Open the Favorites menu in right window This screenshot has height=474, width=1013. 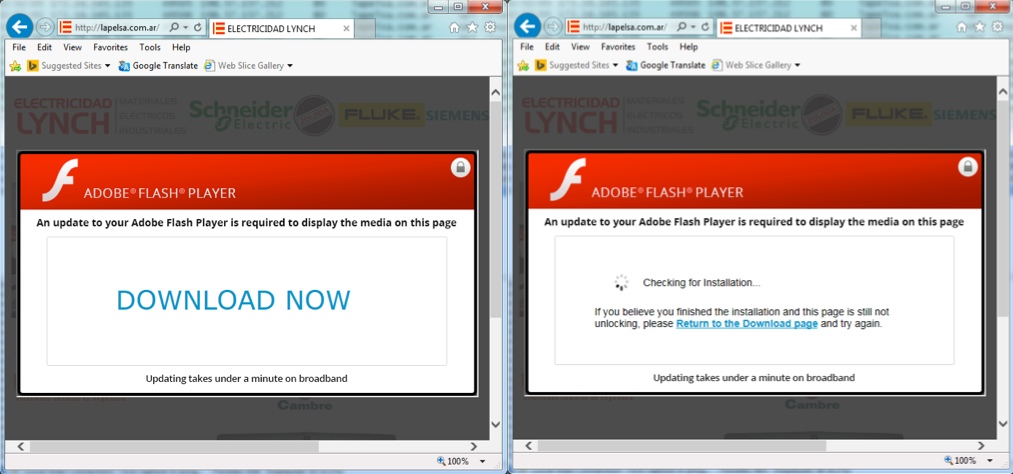617,47
